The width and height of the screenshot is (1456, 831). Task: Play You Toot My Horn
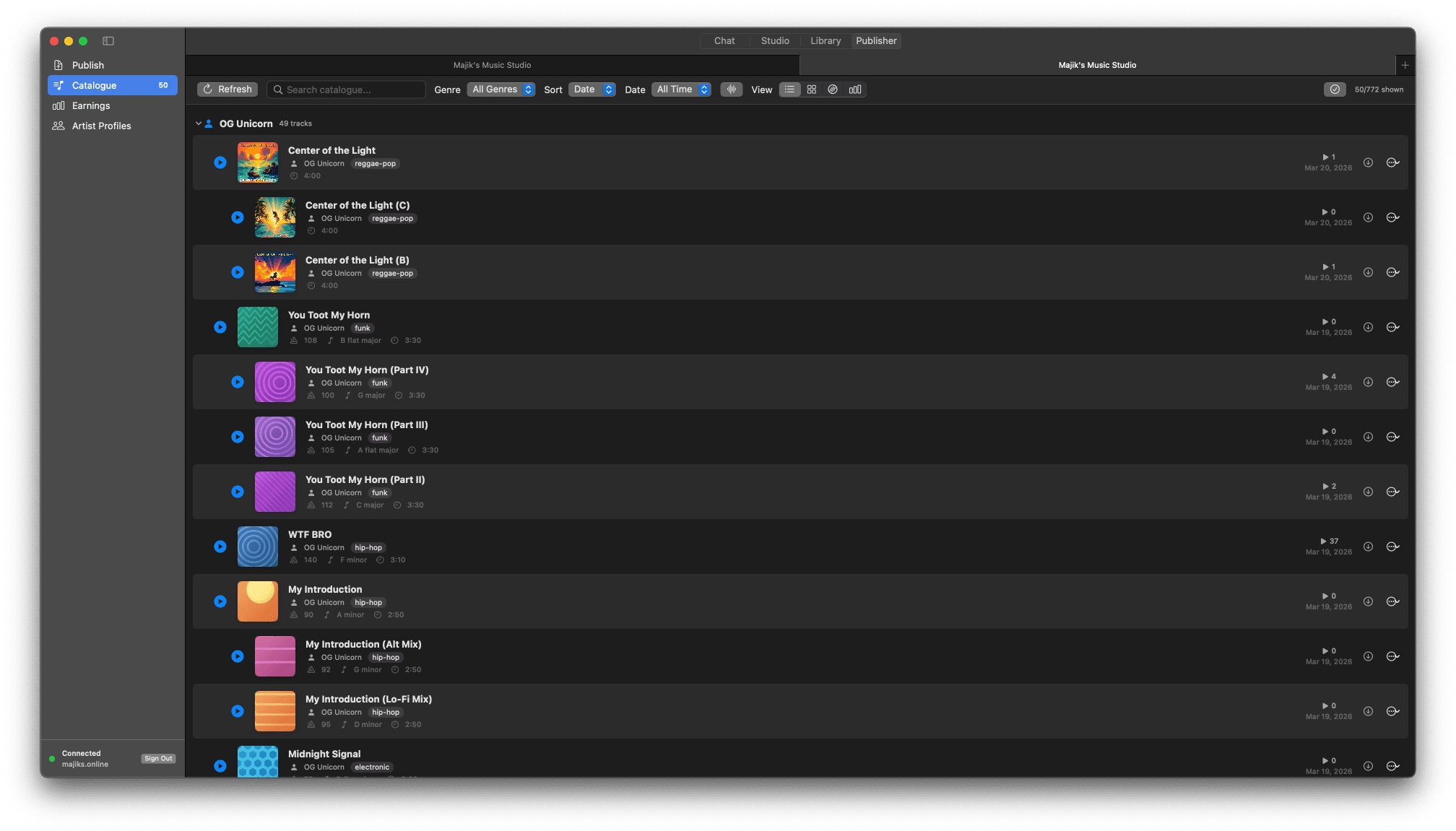tap(220, 327)
